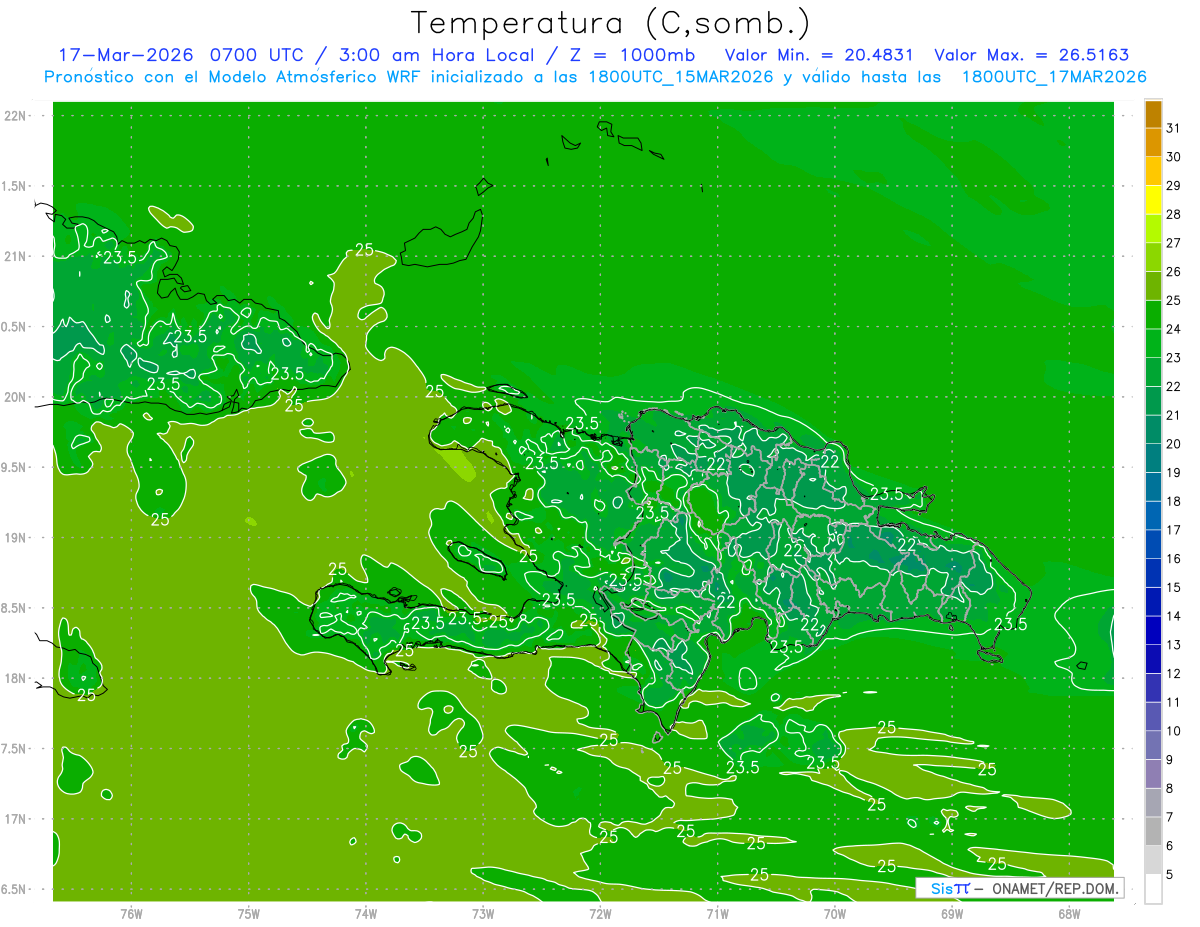
Task: Click the "69W" longitude axis label
Action: (952, 914)
